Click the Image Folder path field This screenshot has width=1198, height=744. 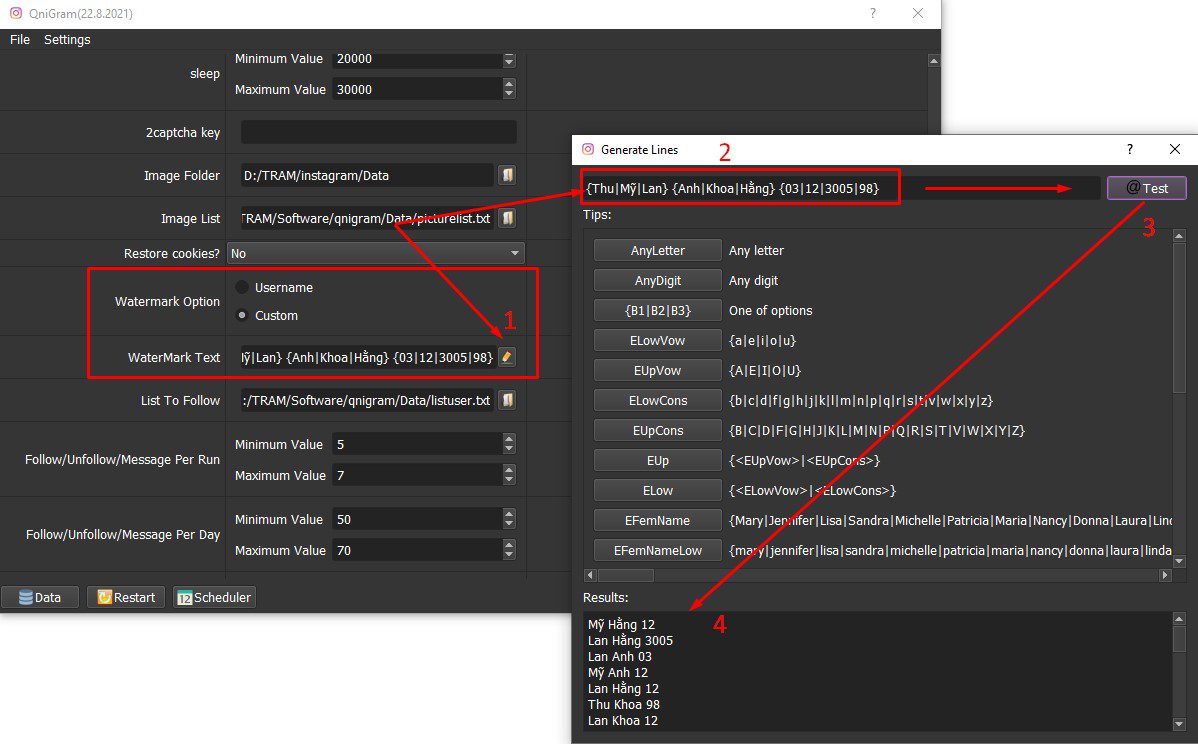[367, 175]
